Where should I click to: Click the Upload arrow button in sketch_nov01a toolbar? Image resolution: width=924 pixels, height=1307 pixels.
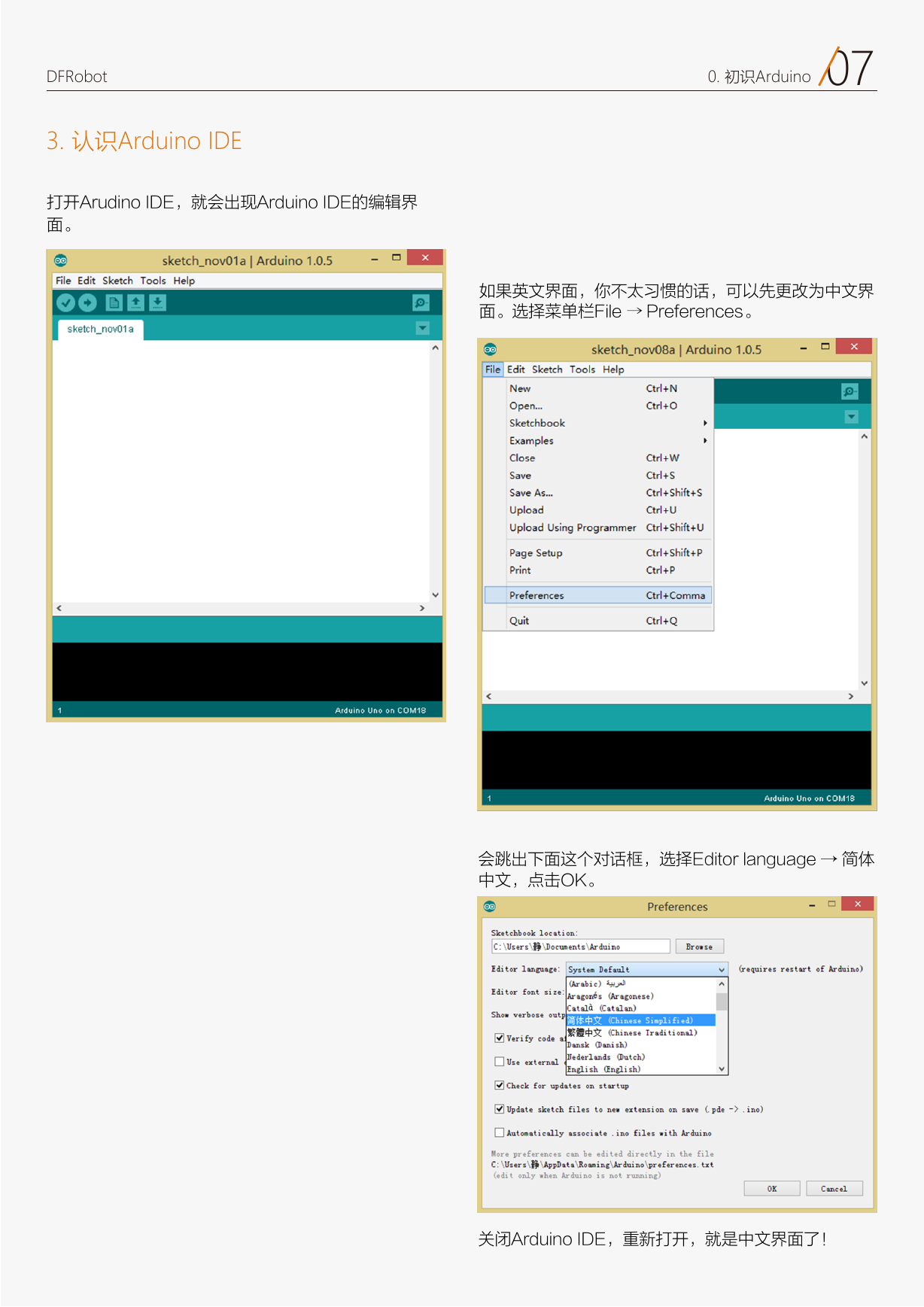pos(88,302)
